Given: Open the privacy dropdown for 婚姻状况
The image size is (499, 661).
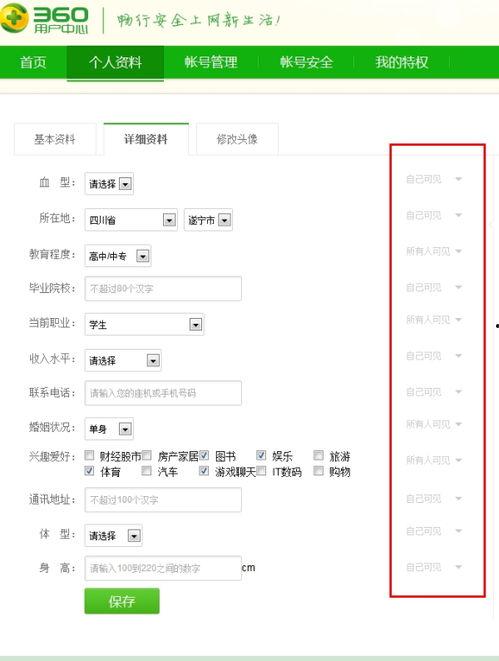Looking at the screenshot, I should [x=434, y=424].
